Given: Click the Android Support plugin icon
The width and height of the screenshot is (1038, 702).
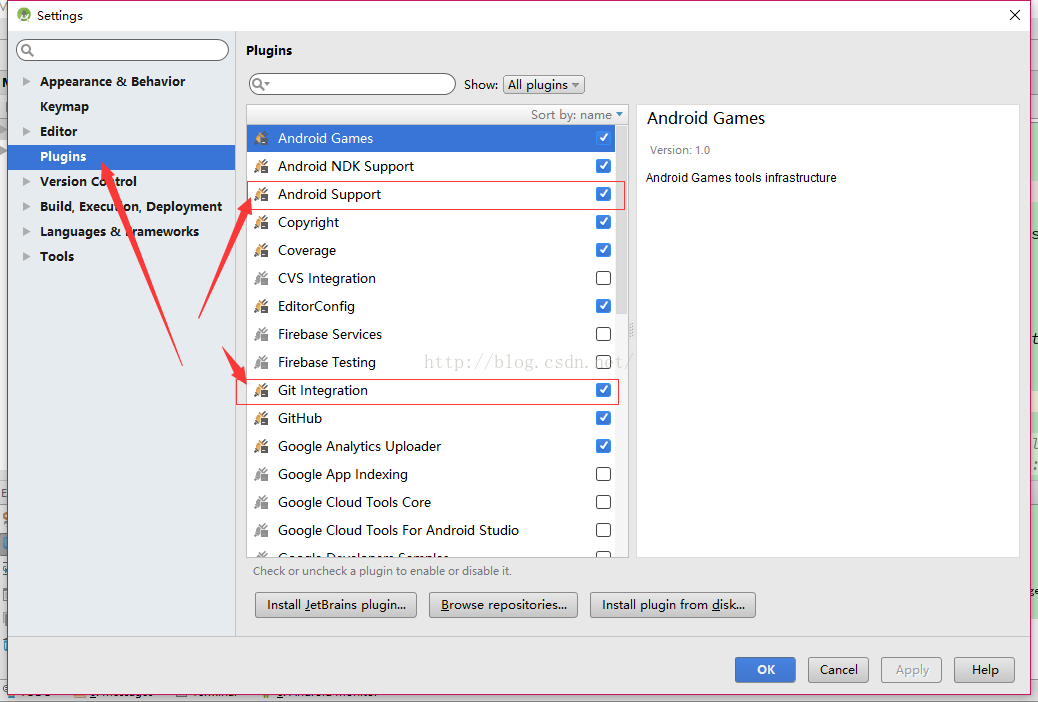Looking at the screenshot, I should coord(261,194).
